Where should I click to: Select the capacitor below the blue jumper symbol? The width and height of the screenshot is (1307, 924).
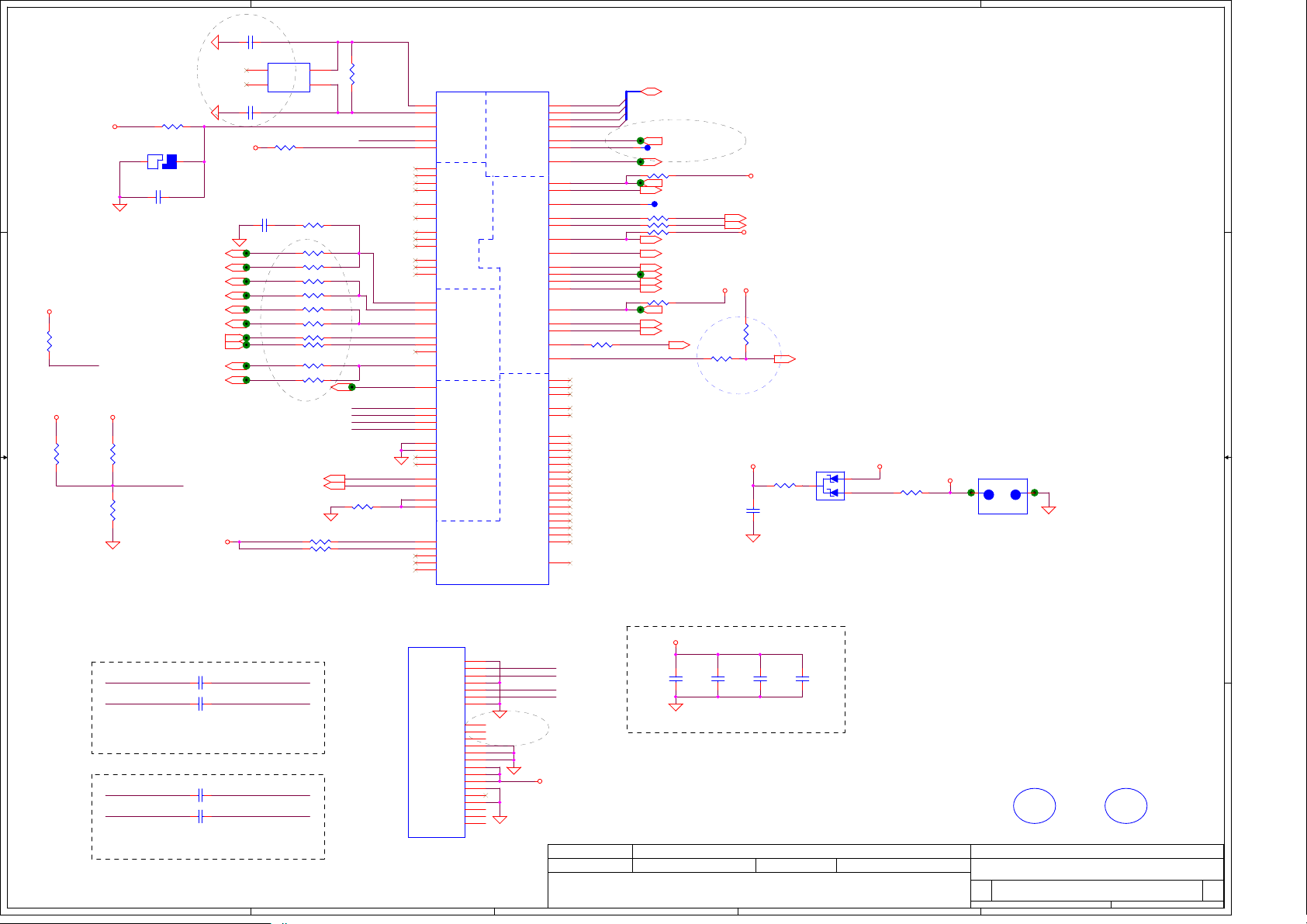tap(158, 197)
